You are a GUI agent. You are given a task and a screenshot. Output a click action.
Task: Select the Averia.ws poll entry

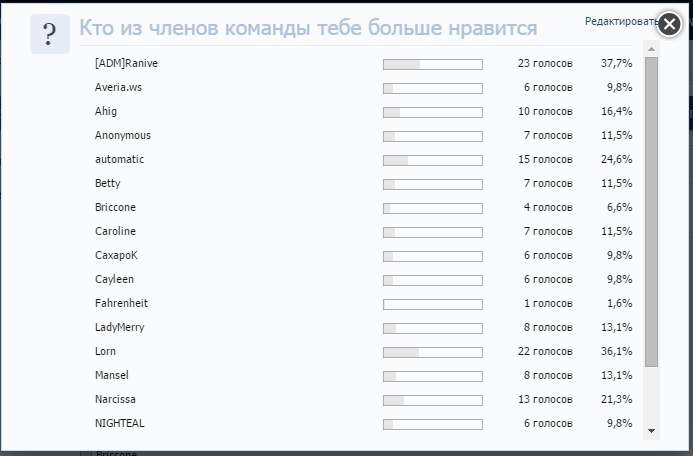click(x=118, y=88)
